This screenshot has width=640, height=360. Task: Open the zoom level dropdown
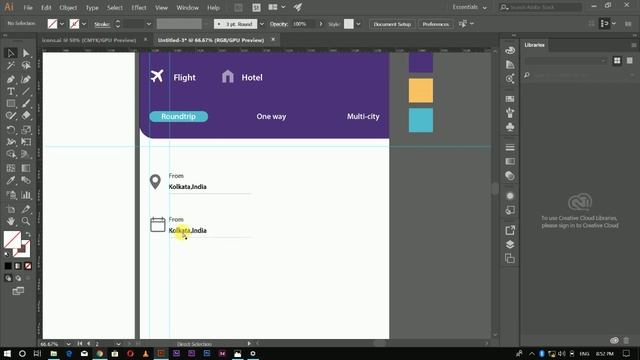[68, 344]
